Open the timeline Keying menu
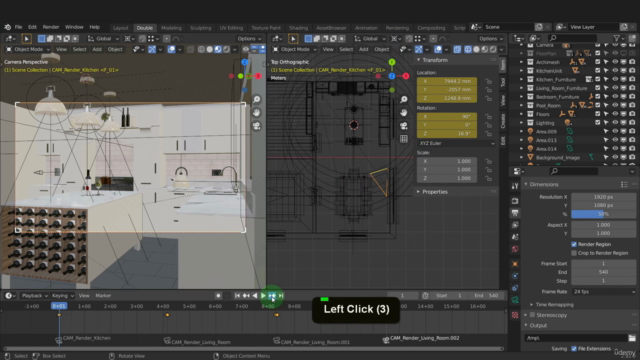This screenshot has height=360, width=640. (62, 296)
